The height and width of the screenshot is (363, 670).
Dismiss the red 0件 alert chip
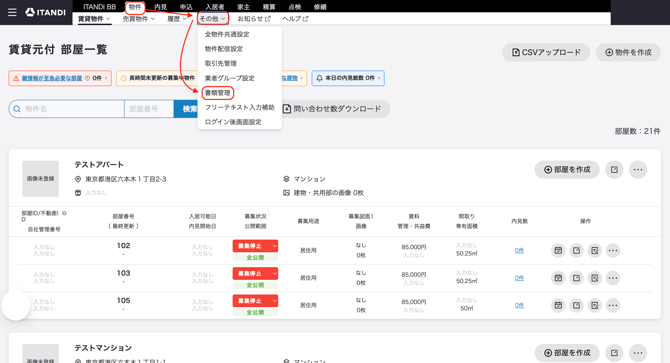pyautogui.click(x=106, y=78)
